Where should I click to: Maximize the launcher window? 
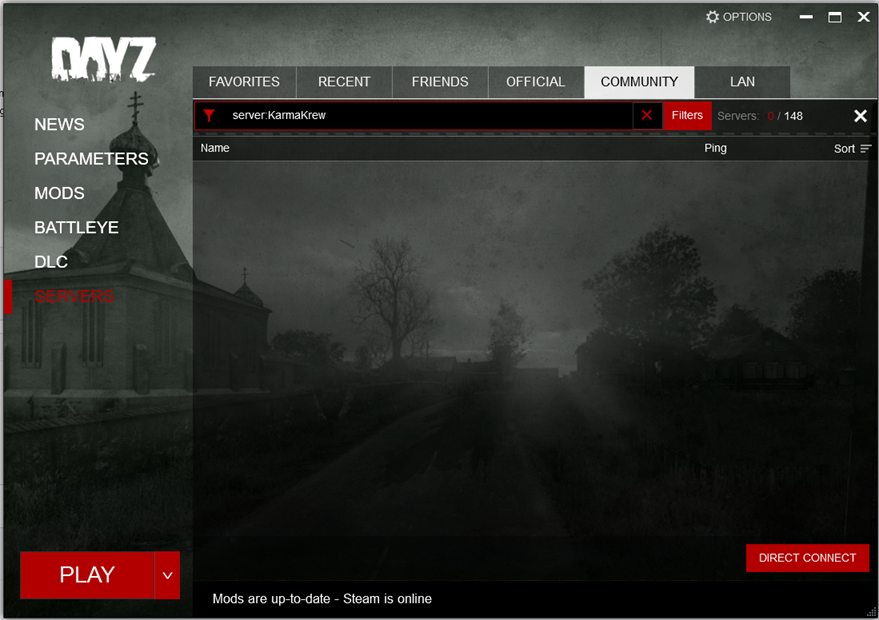(835, 17)
